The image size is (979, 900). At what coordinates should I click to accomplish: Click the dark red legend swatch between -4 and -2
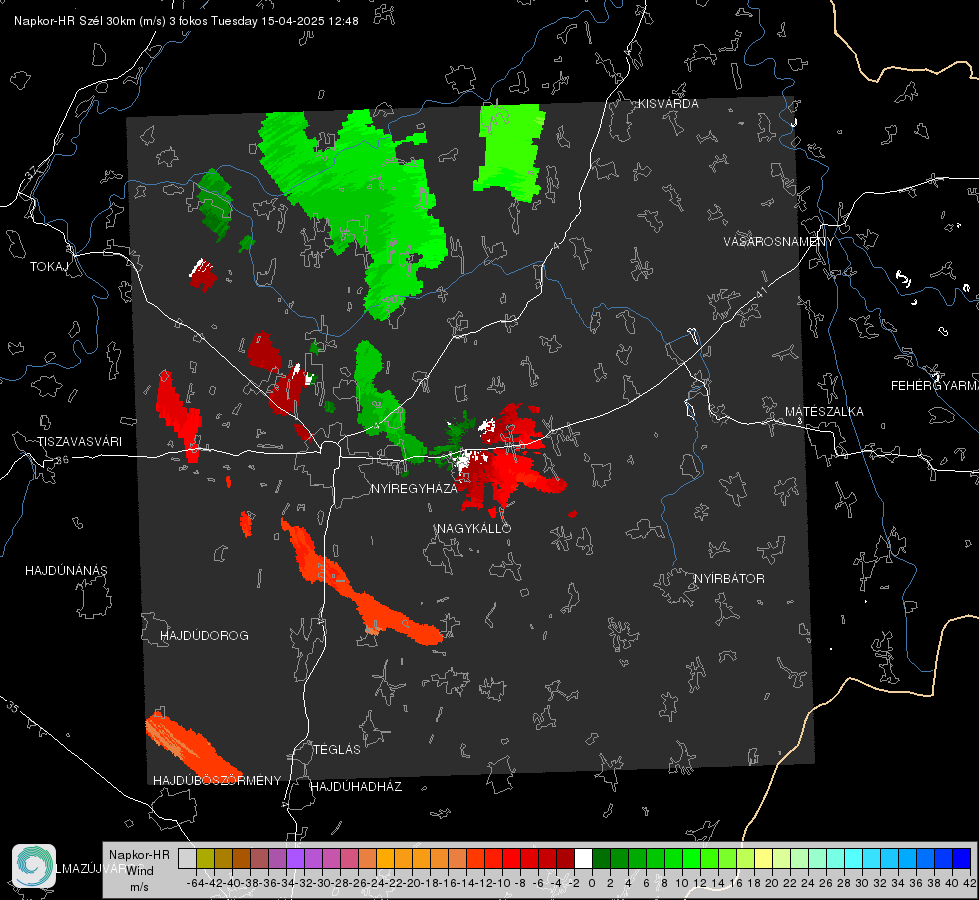565,858
